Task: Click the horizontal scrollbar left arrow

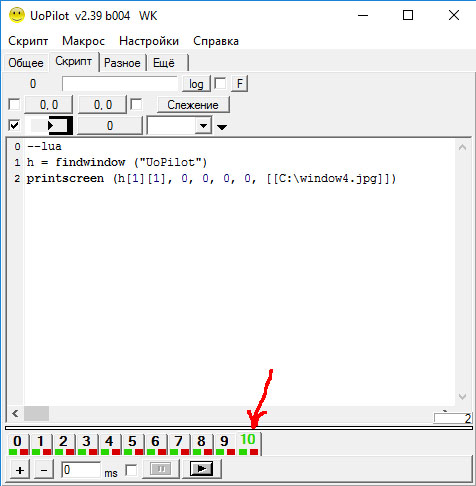Action: point(15,414)
